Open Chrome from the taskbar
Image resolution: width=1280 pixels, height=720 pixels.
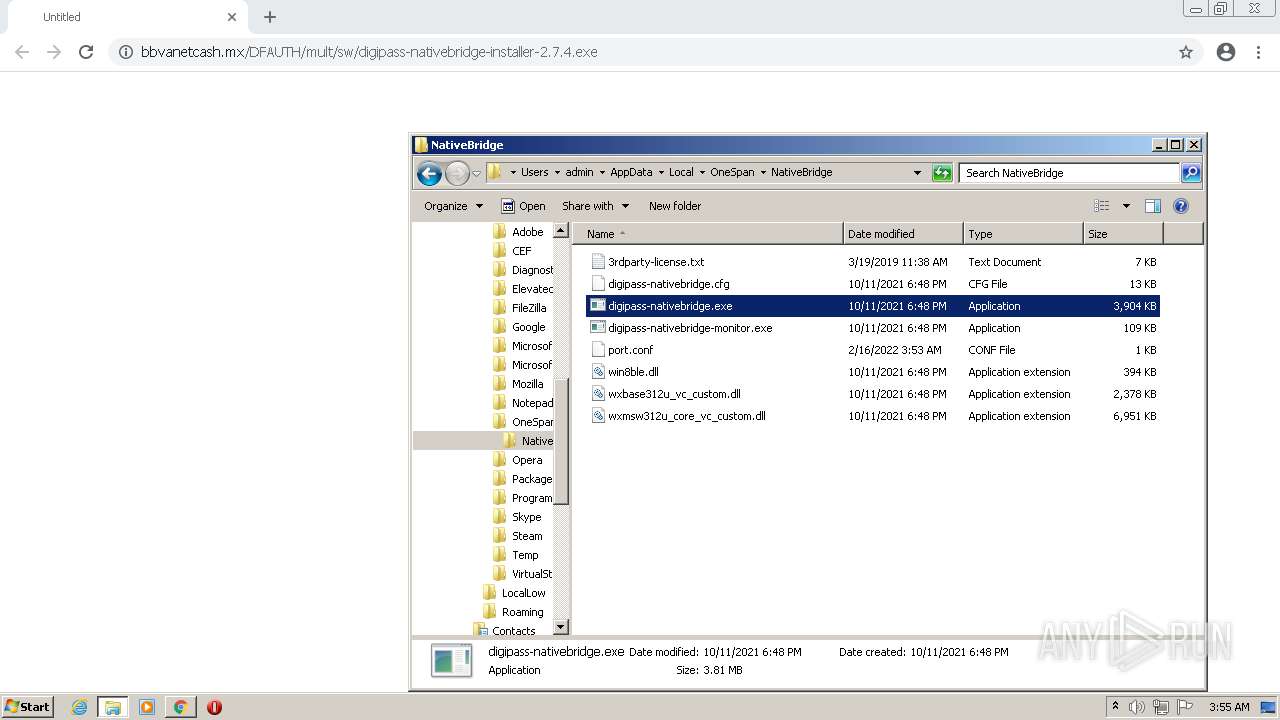coord(181,707)
